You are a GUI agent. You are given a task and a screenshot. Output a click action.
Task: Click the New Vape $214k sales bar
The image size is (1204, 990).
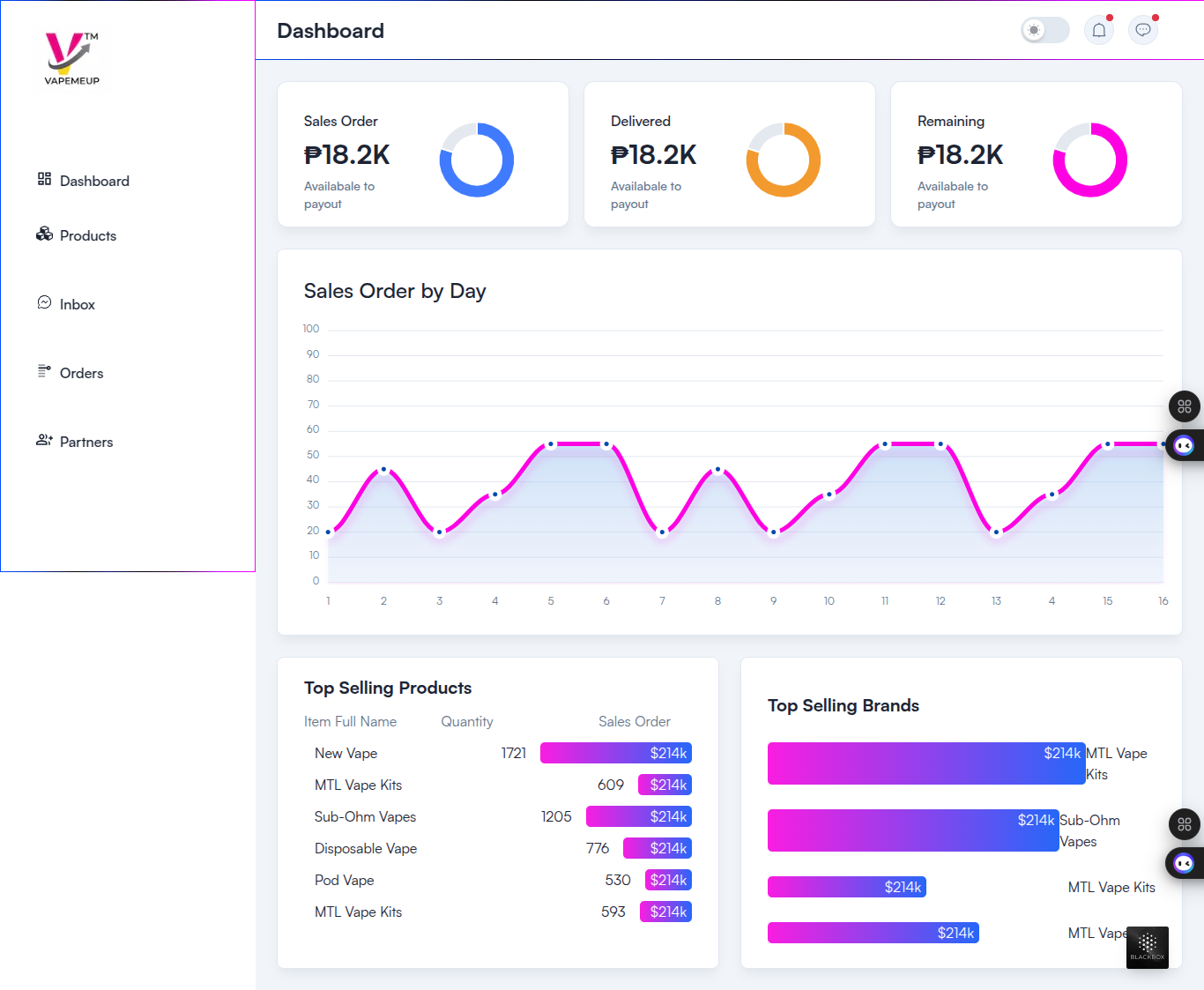[x=615, y=753]
